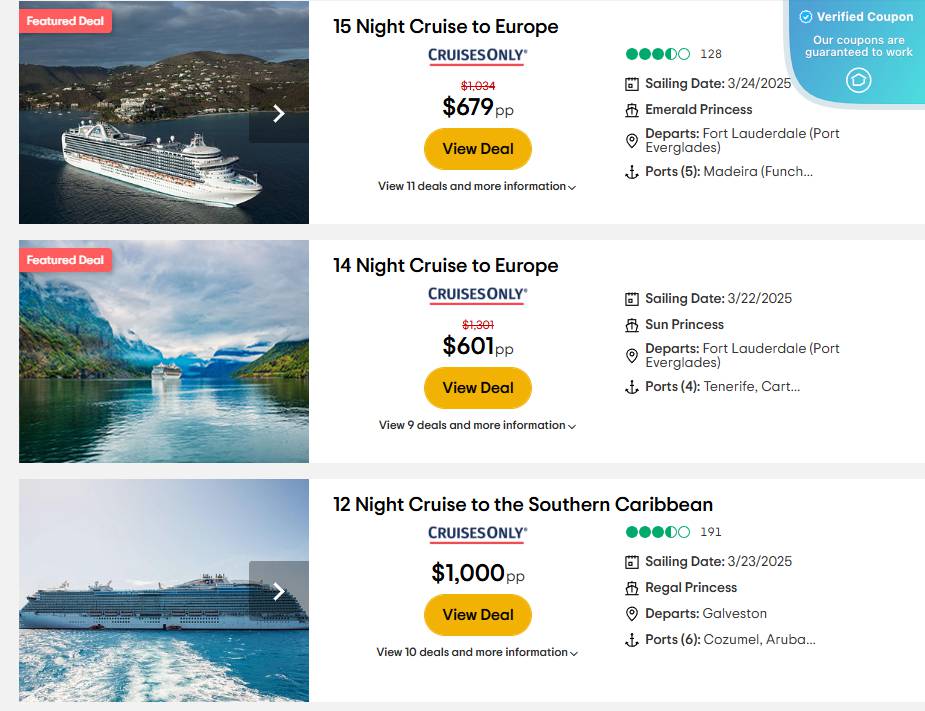
Task: Click the calendar icon beside Sailing Date 3/24/2025
Action: tap(631, 83)
